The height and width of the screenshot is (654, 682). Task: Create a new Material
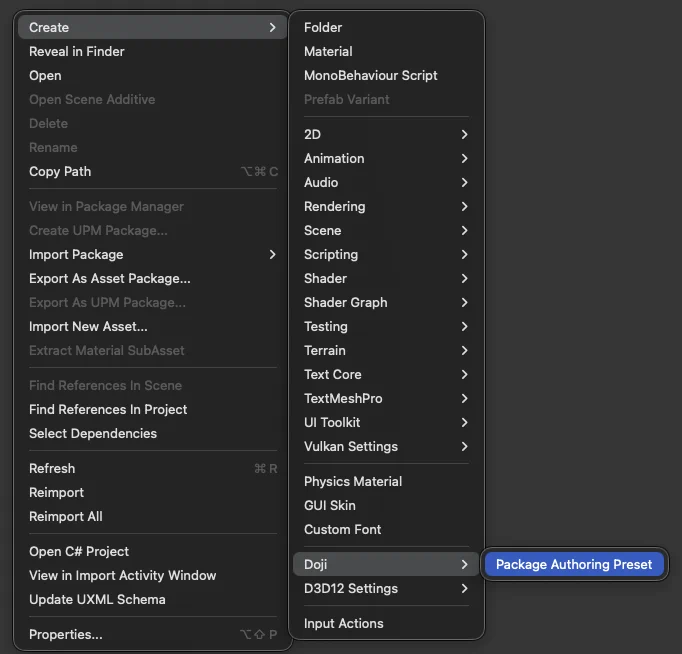coord(386,51)
